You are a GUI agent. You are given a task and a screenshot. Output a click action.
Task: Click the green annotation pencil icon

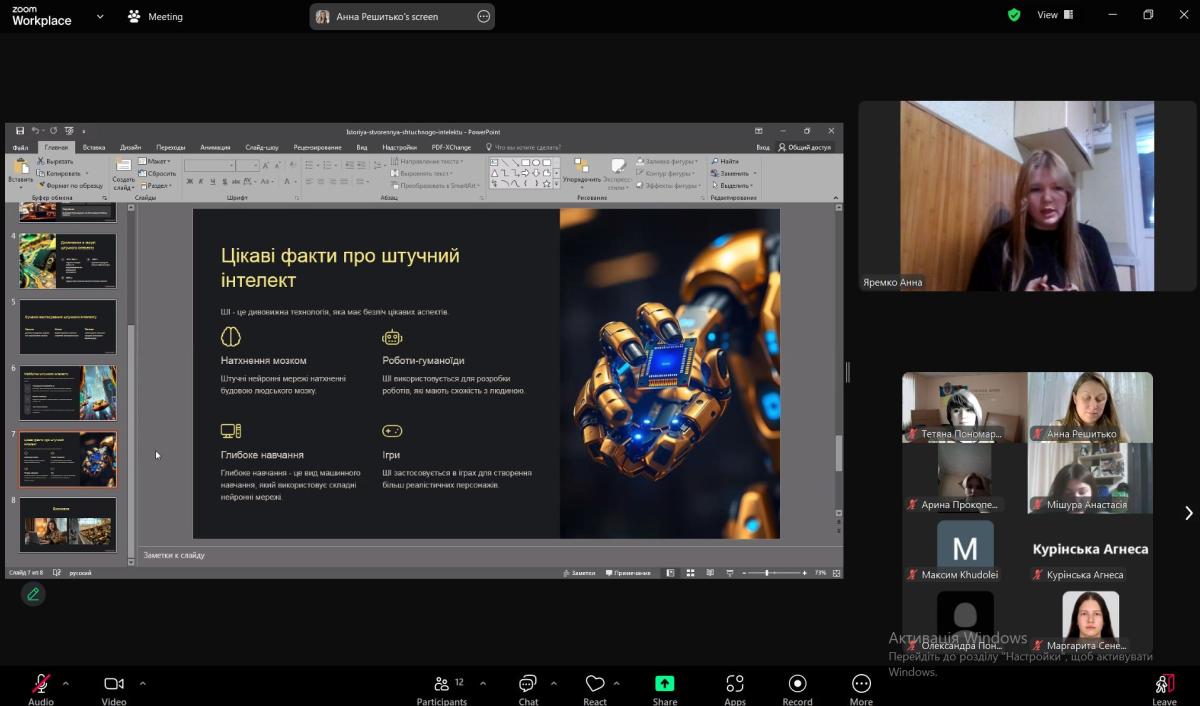pos(33,594)
